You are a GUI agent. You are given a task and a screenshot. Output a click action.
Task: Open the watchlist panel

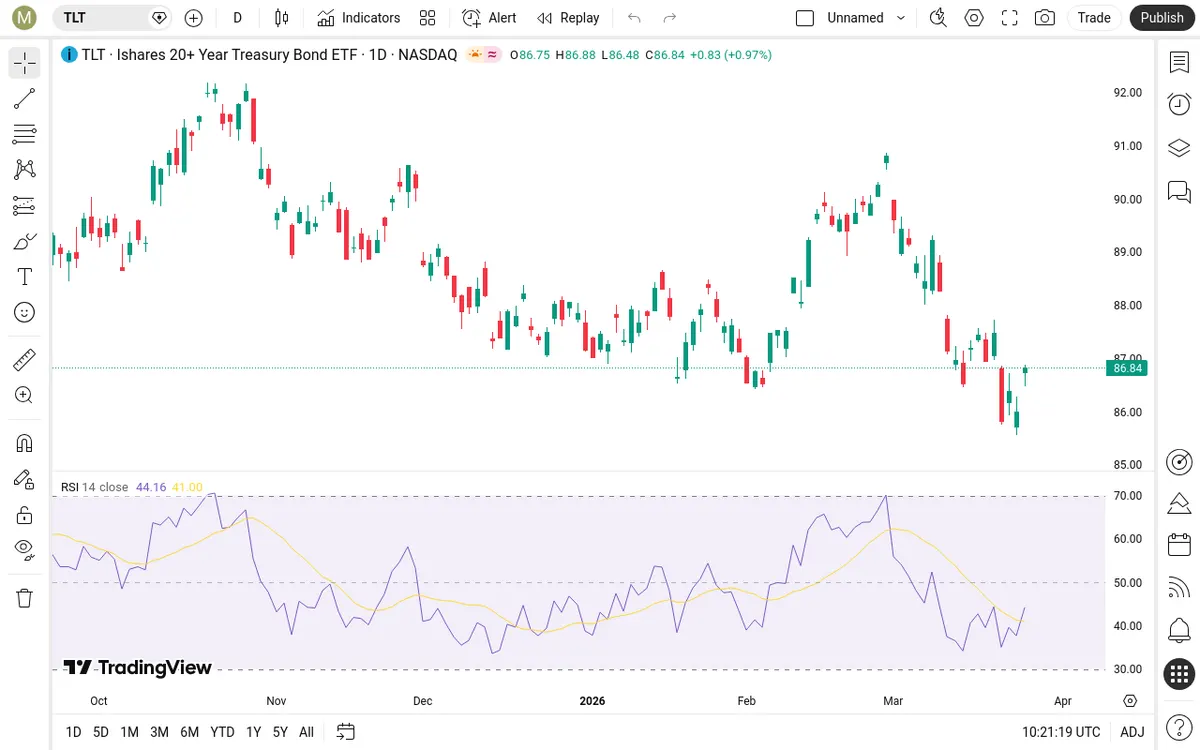coord(1179,62)
